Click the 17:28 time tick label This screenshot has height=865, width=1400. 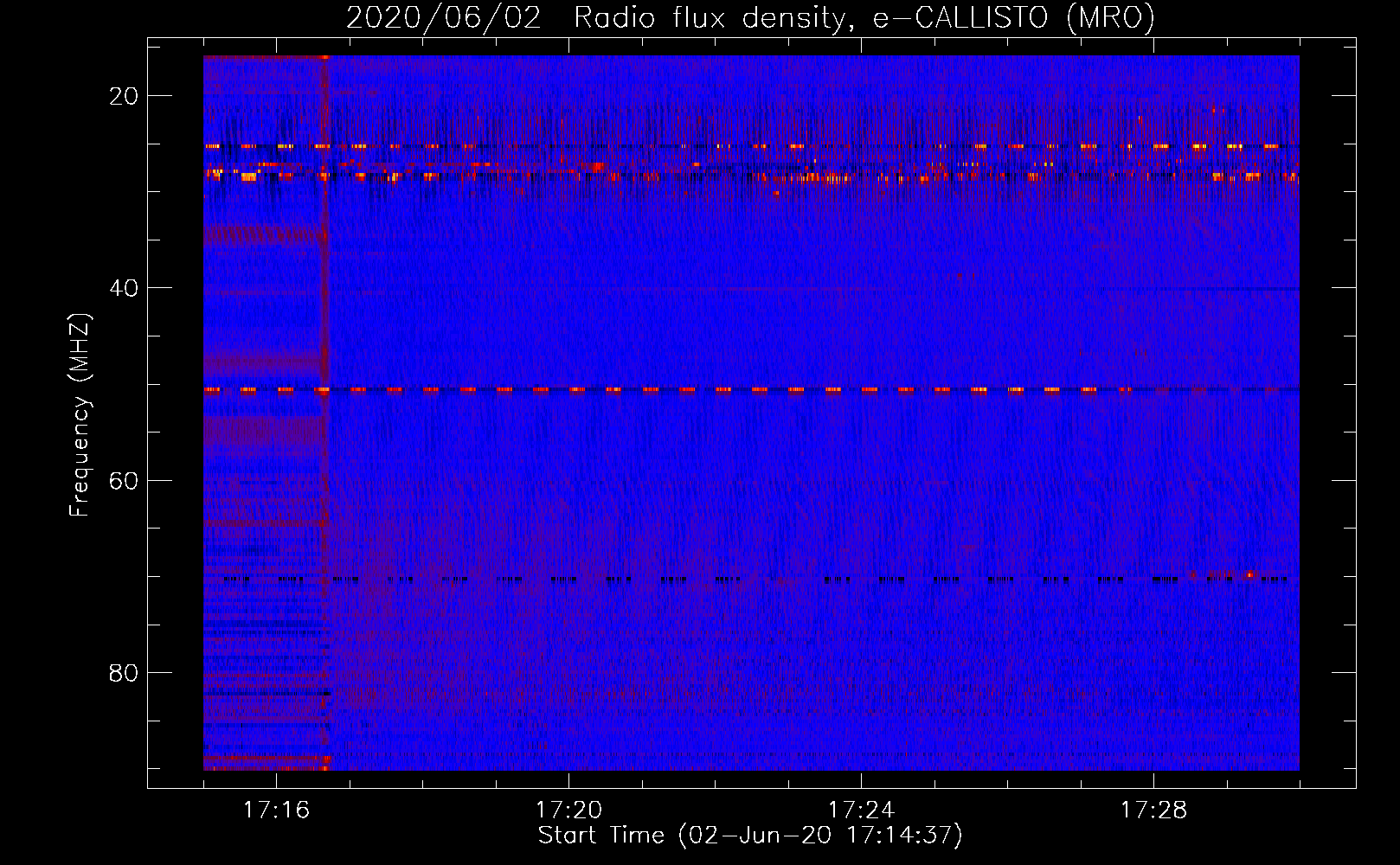1153,811
